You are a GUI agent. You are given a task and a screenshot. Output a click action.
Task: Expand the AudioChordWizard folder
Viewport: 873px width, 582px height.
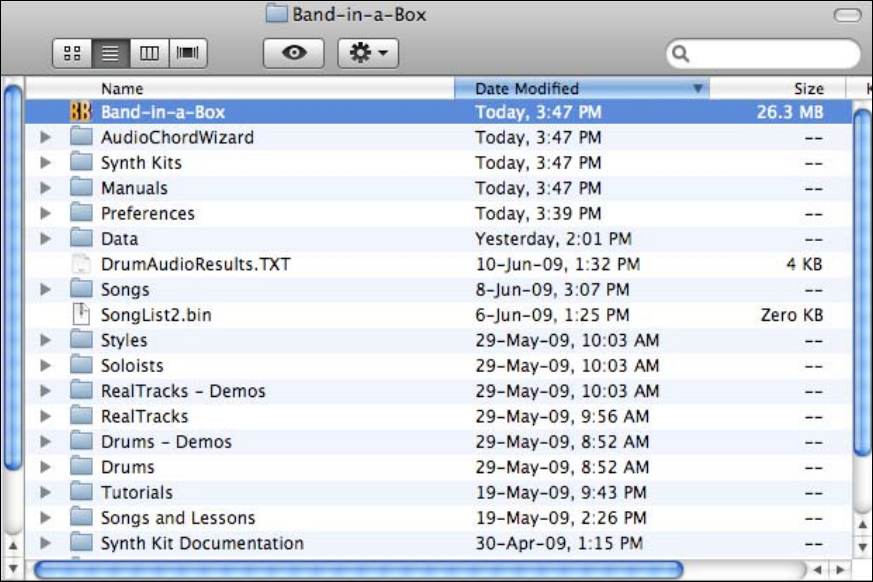tap(45, 138)
